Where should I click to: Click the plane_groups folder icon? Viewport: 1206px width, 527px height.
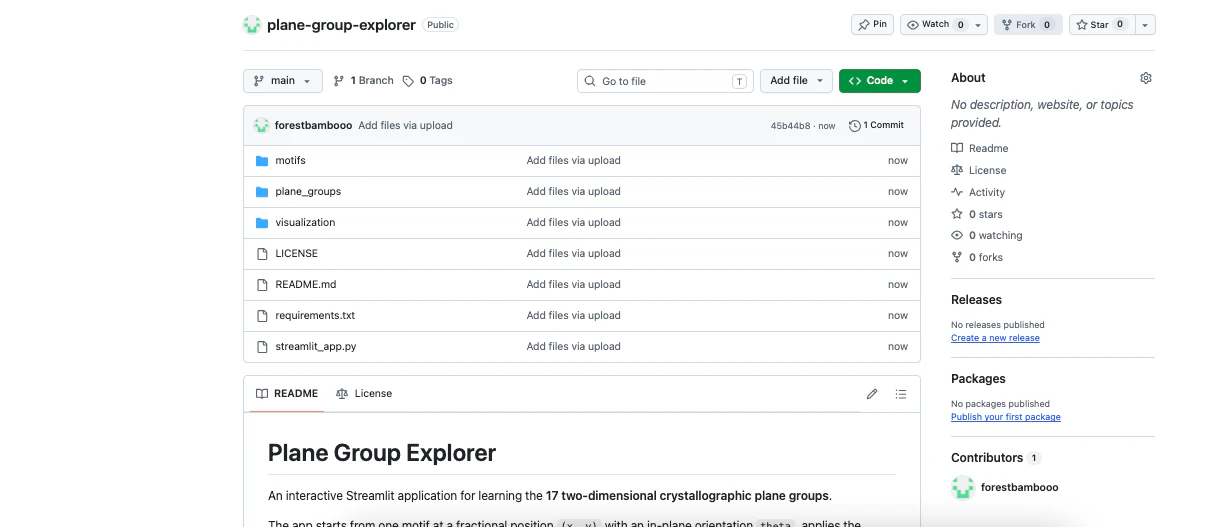click(x=262, y=192)
